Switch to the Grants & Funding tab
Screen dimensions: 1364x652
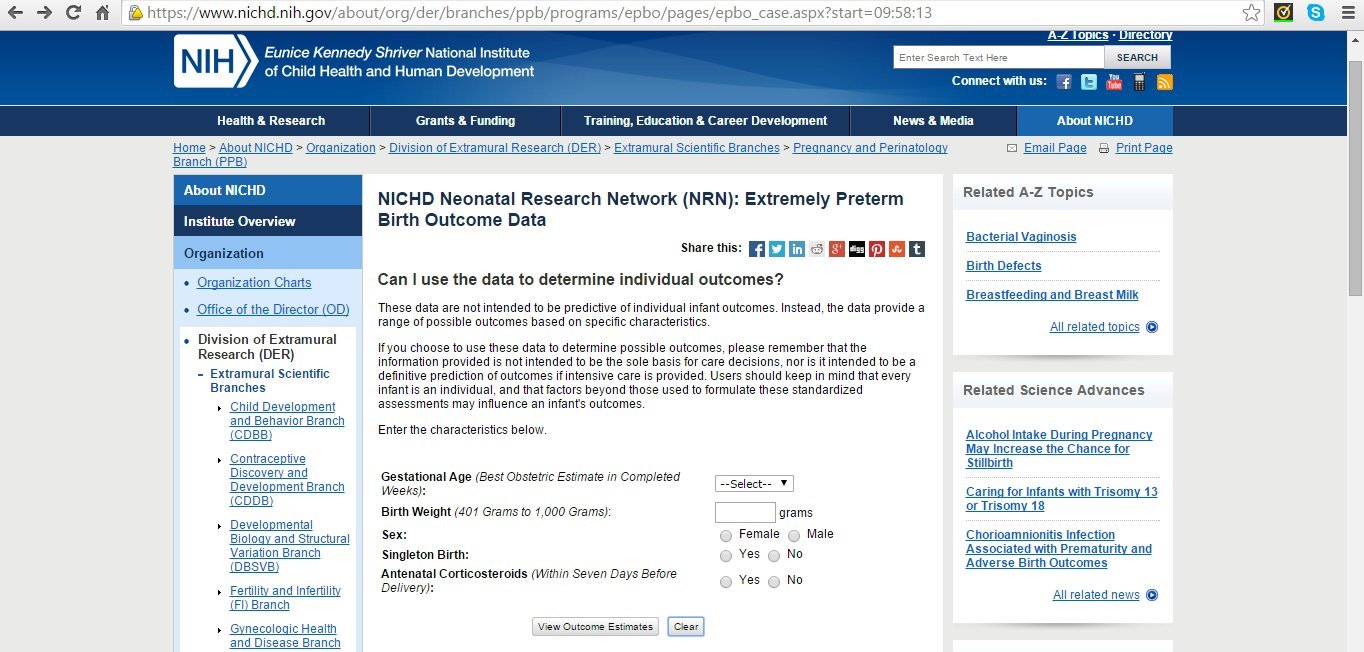tap(466, 120)
